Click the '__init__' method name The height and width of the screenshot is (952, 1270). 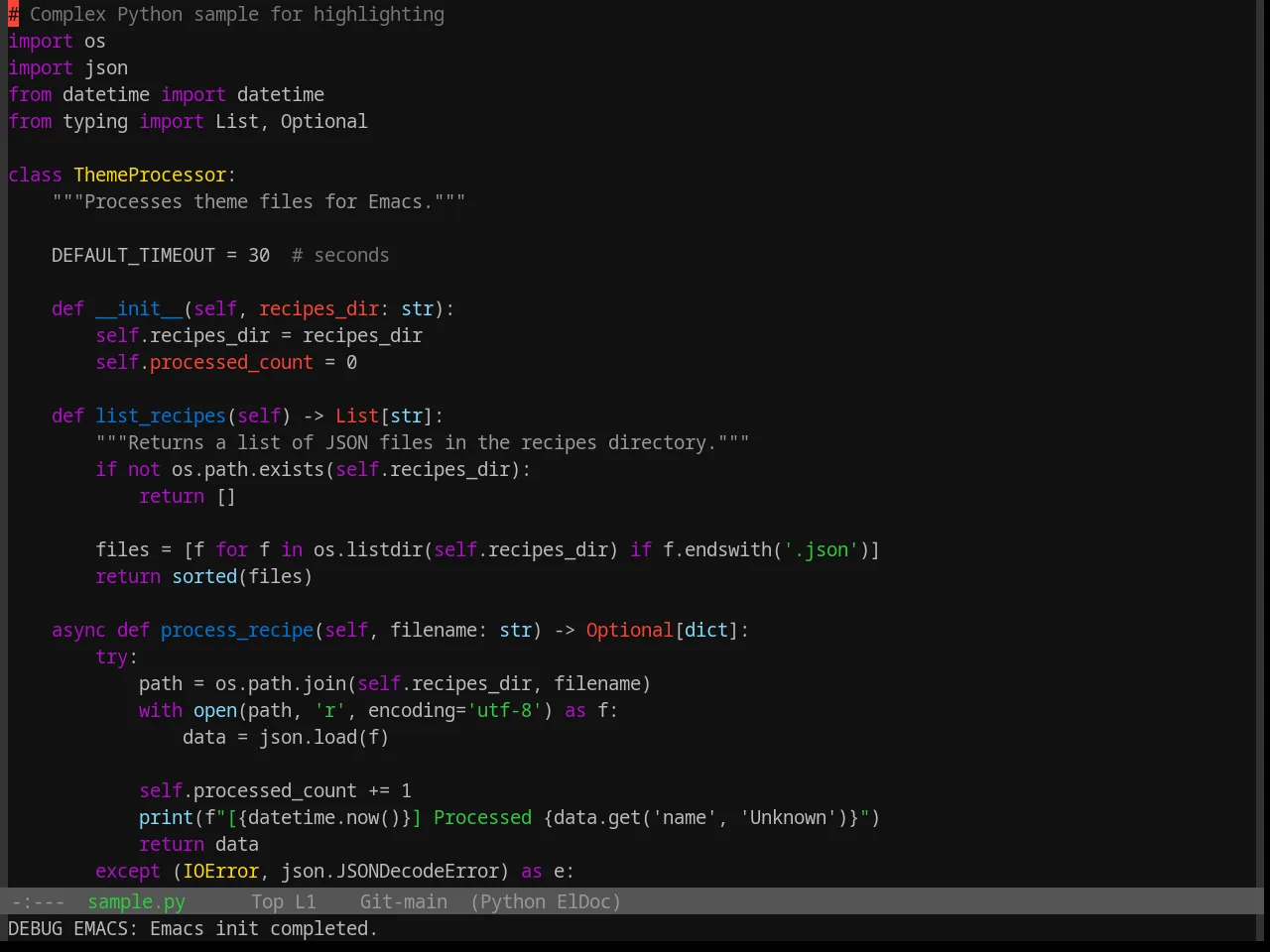pyautogui.click(x=139, y=308)
